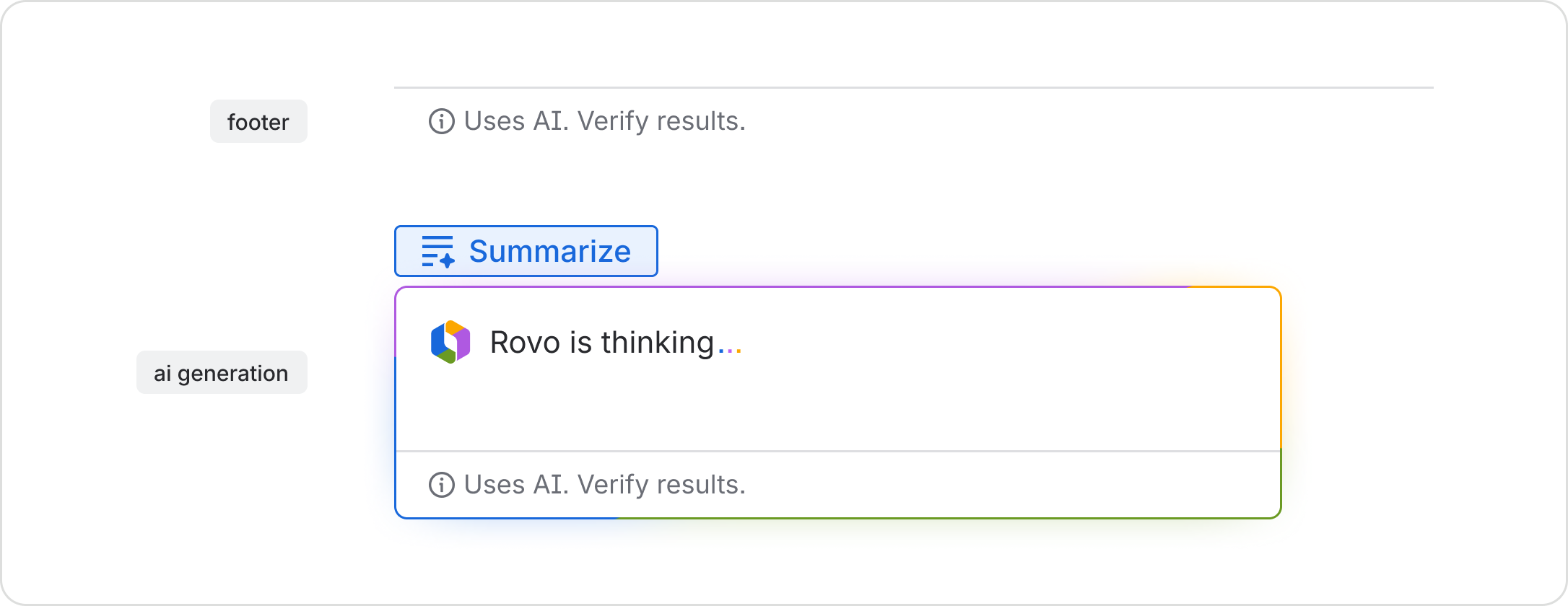
Task: Click the info icon beside upper disclaimer
Action: (x=441, y=121)
